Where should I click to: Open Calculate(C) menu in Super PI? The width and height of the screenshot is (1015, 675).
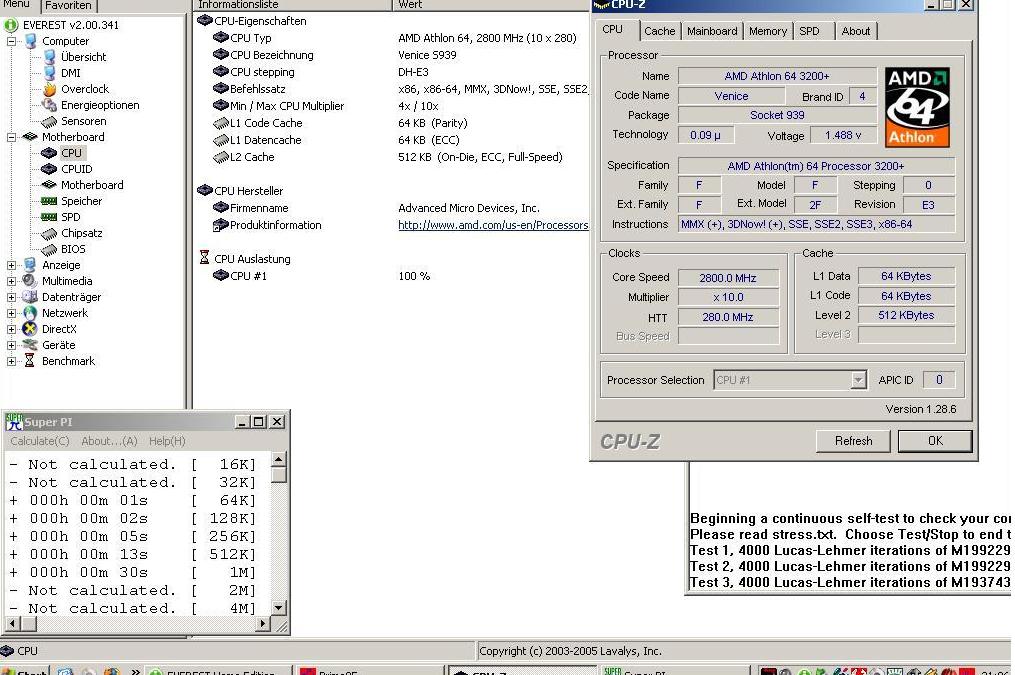click(x=39, y=441)
